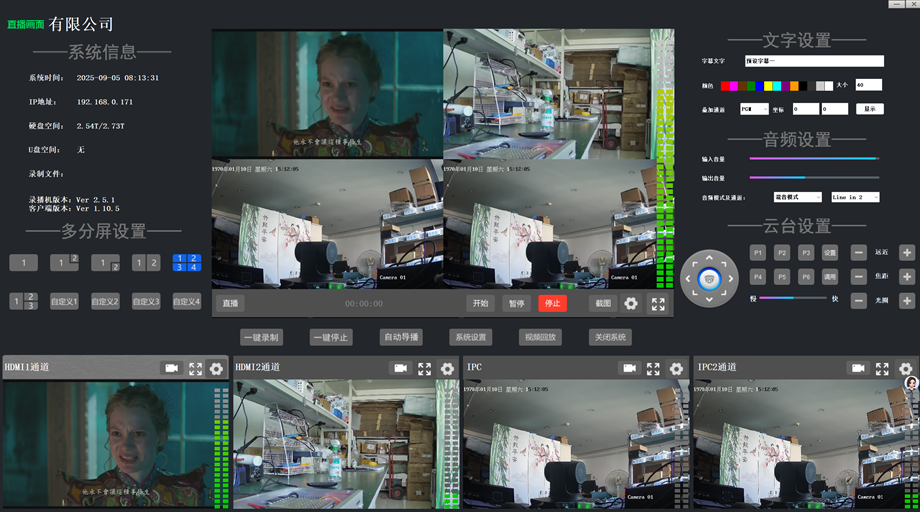Click the HDMI1通道 camera record icon

pos(171,368)
